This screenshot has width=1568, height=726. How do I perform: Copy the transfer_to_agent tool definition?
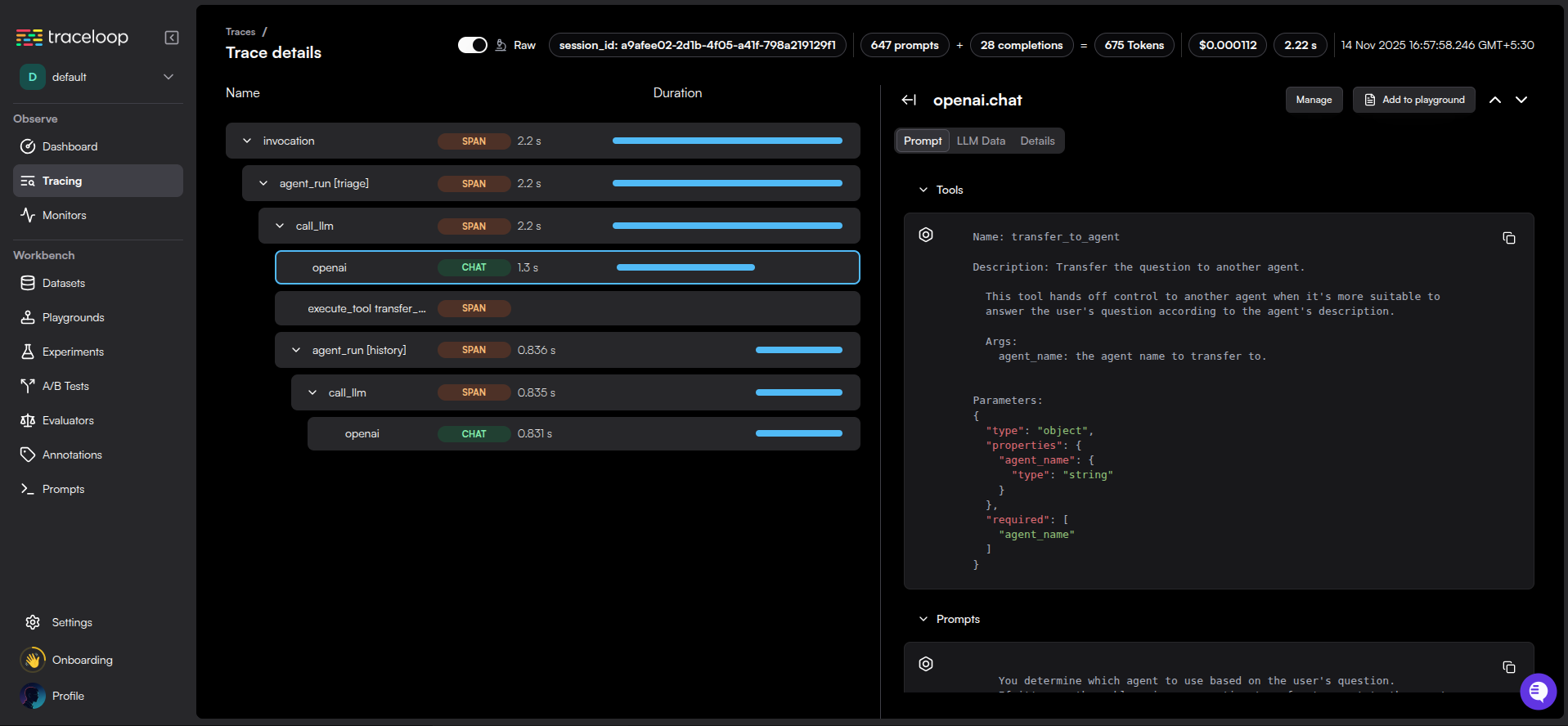pyautogui.click(x=1508, y=238)
